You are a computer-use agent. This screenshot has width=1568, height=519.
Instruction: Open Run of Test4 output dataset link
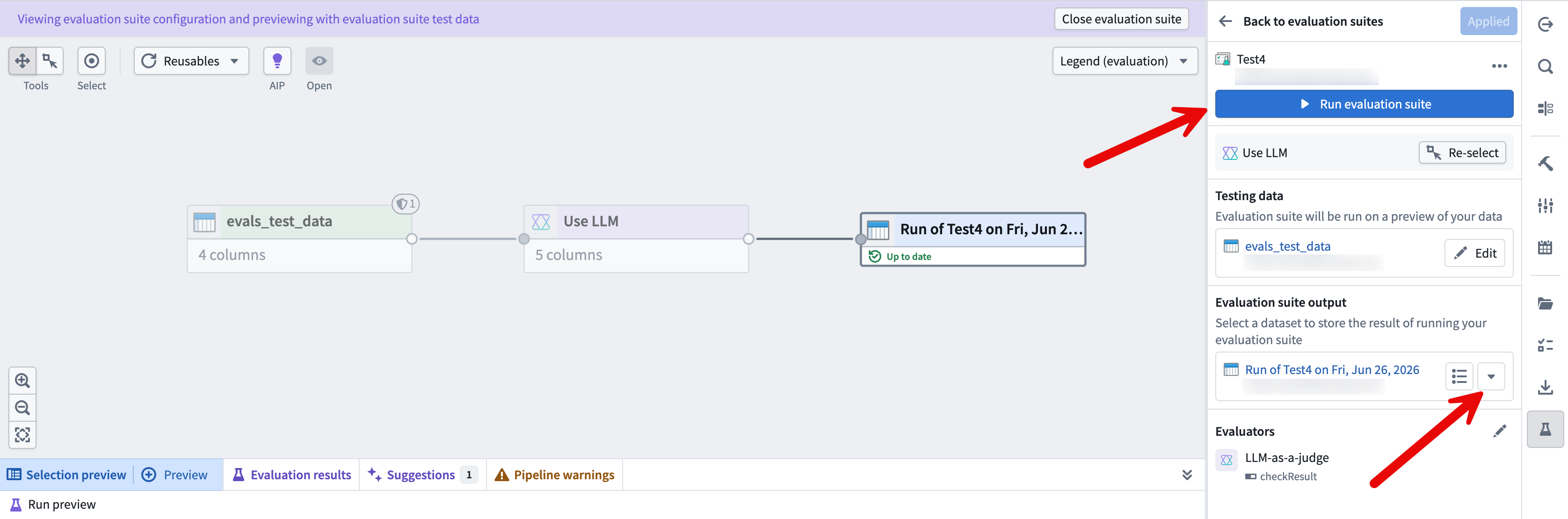click(x=1331, y=370)
